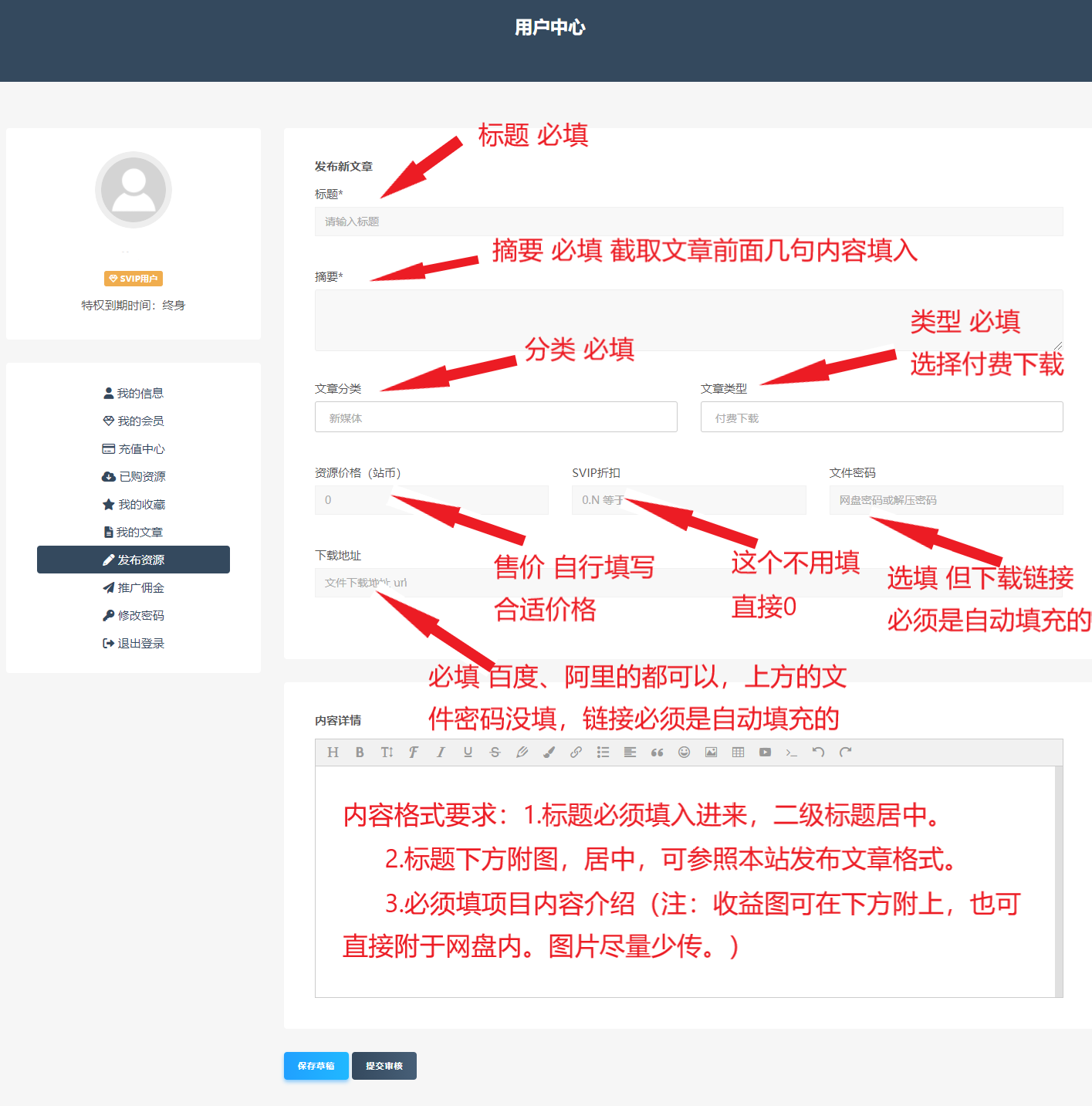Open 我的信息 in the sidebar menu
The width and height of the screenshot is (1092, 1106).
point(134,394)
